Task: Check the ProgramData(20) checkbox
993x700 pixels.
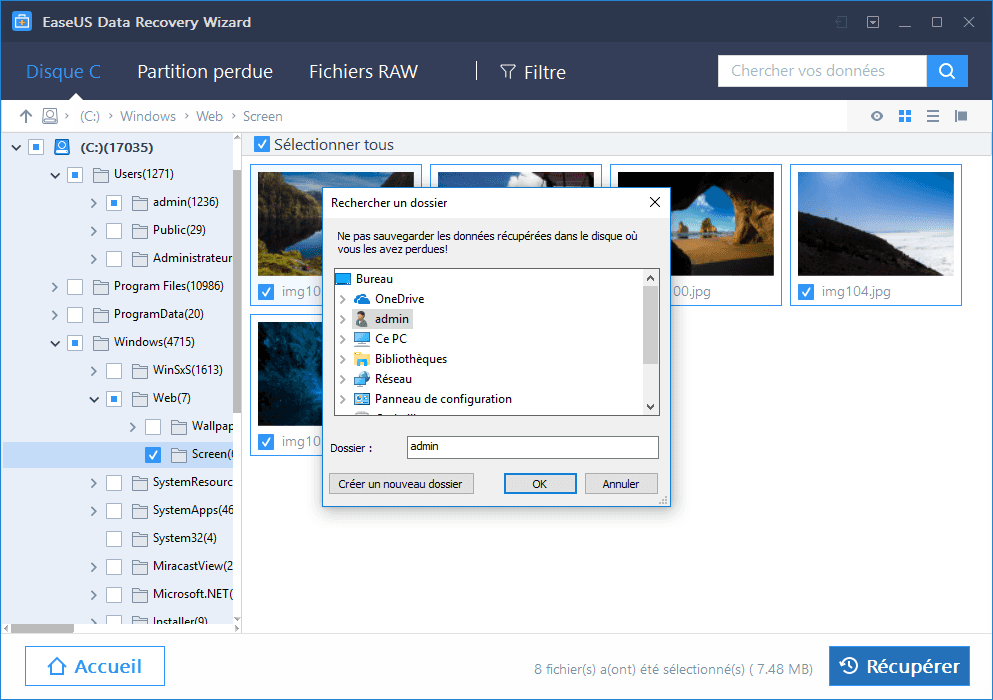Action: 75,314
